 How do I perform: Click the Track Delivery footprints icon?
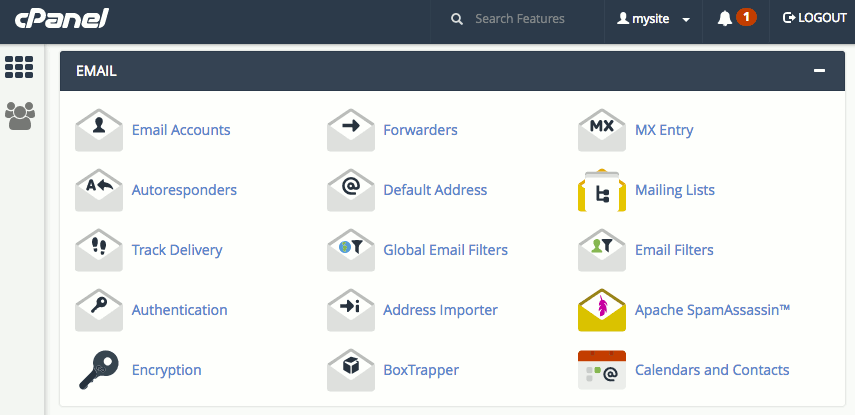[99, 250]
